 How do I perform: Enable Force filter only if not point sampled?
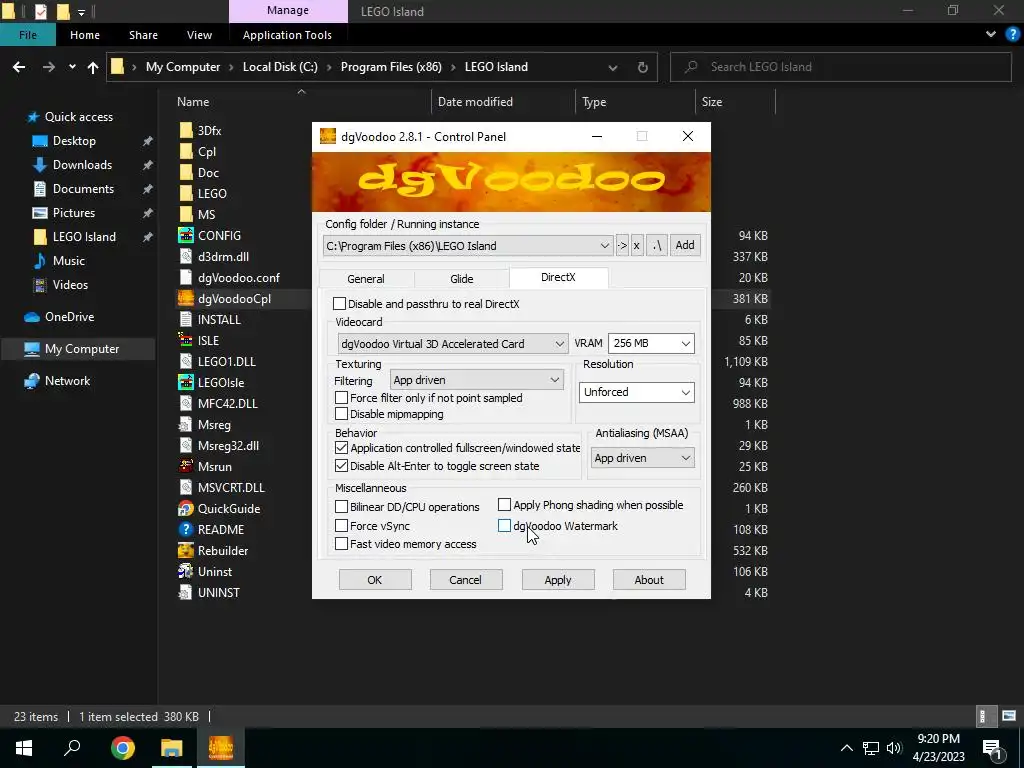point(341,398)
